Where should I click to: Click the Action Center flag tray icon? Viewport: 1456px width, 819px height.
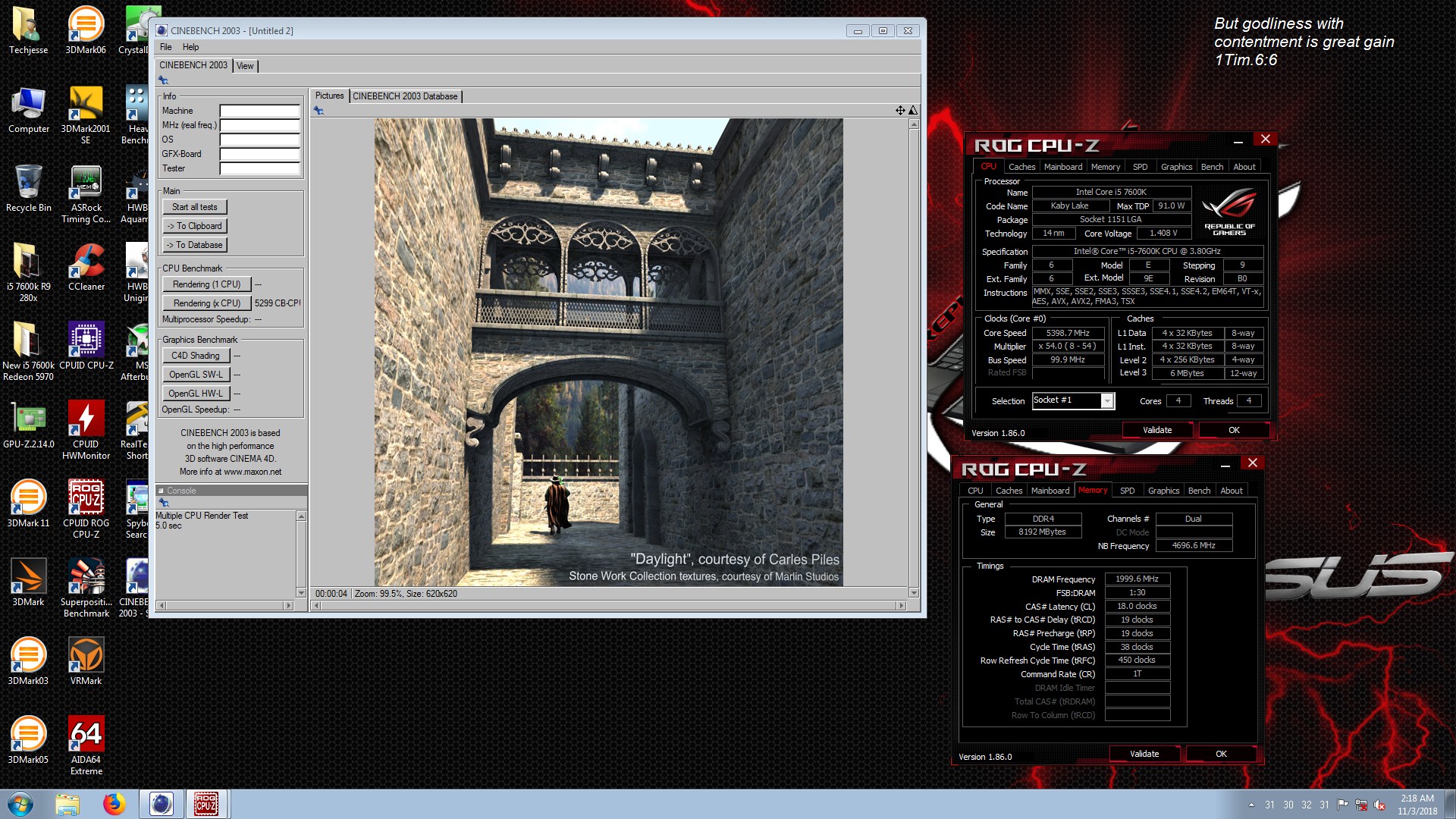pos(1343,805)
